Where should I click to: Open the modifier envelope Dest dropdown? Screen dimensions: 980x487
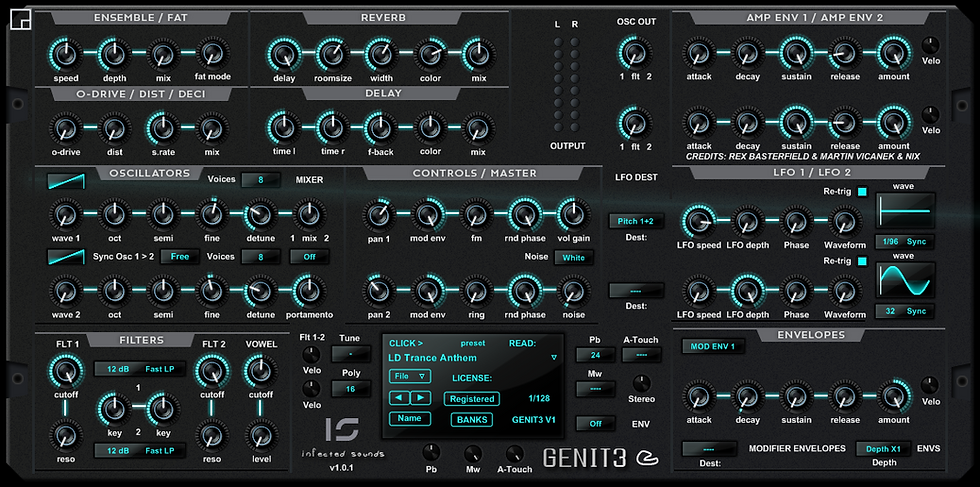709,449
